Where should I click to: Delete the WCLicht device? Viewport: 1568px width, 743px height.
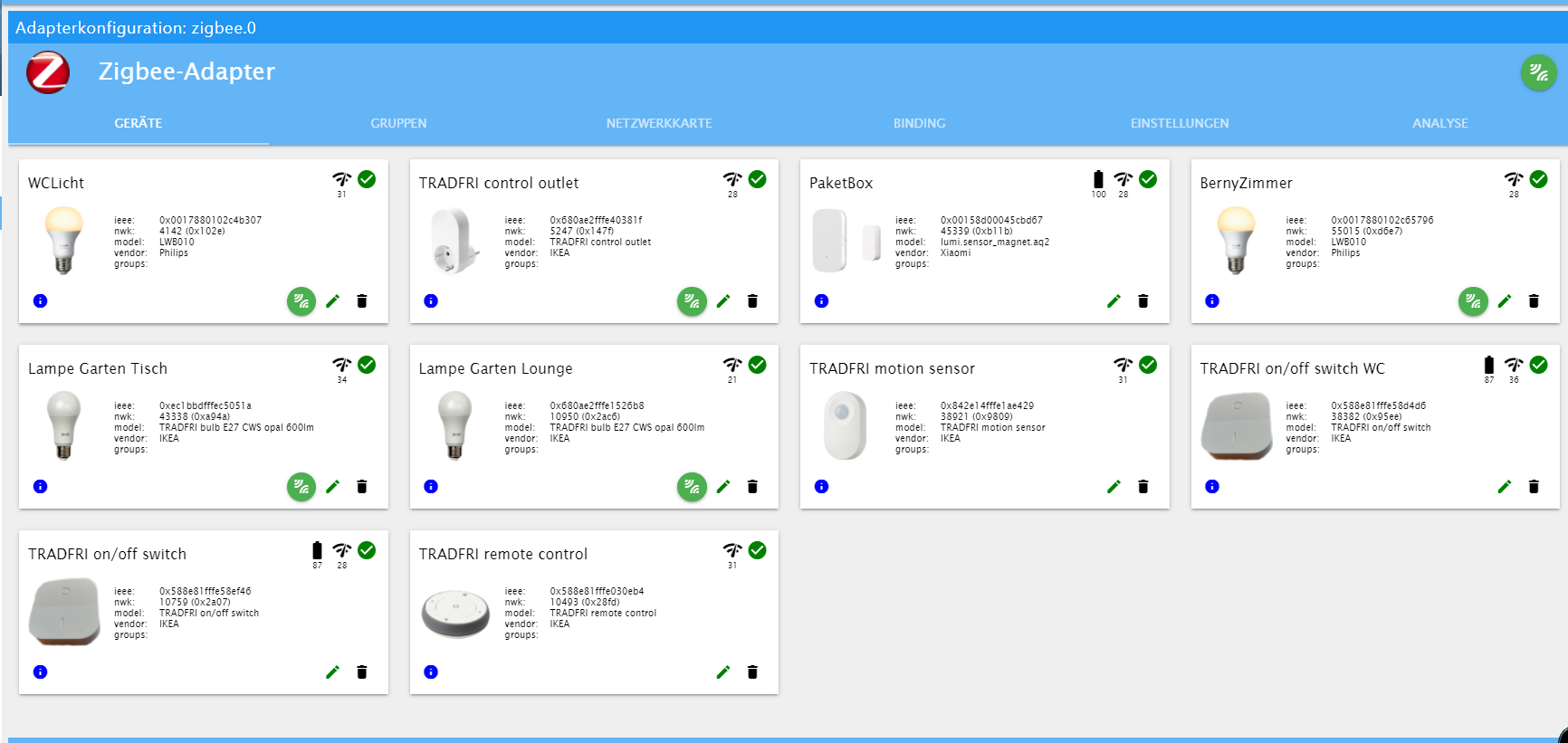click(x=362, y=301)
